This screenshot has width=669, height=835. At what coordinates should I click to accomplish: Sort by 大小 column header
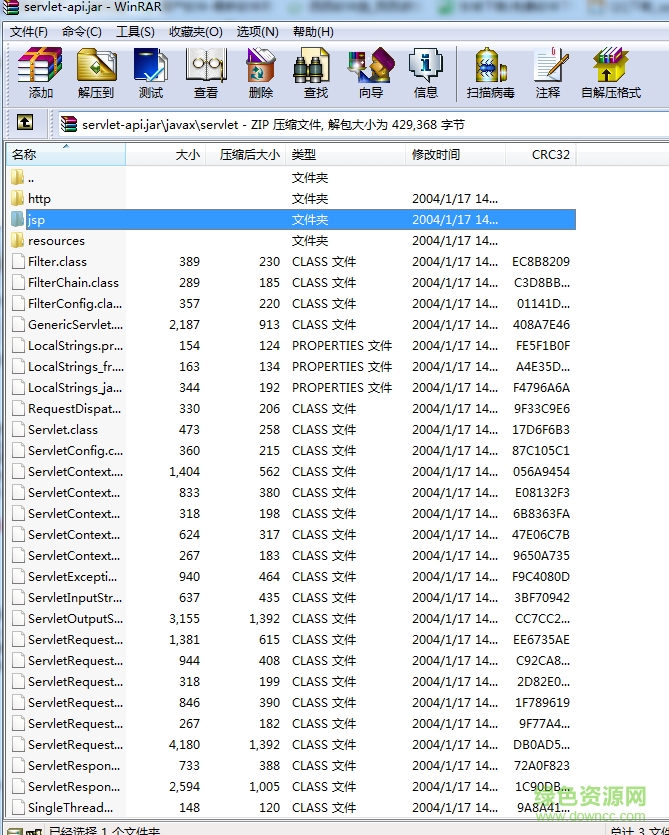[x=165, y=154]
